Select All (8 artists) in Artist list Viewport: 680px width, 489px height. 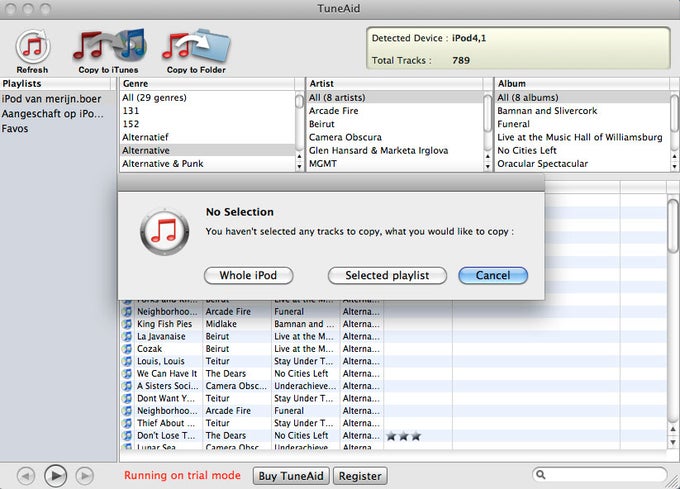click(x=395, y=98)
